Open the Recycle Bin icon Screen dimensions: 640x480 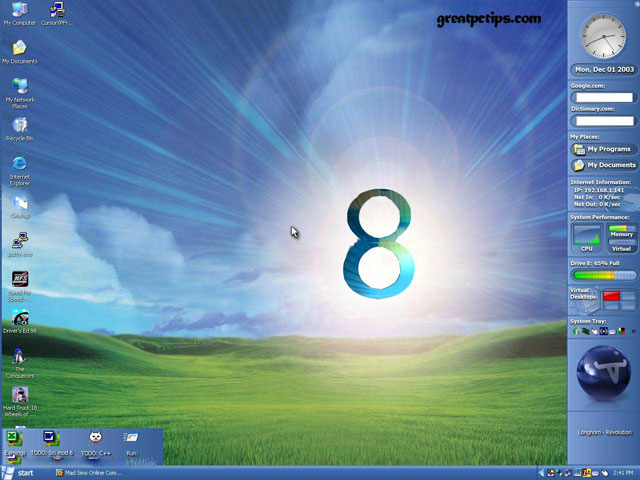[x=18, y=126]
